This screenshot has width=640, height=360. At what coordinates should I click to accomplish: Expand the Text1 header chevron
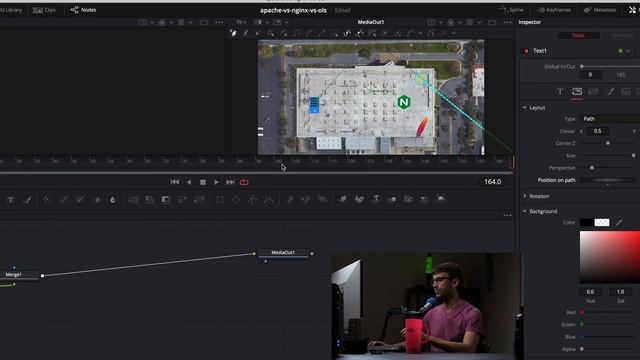(x=628, y=51)
